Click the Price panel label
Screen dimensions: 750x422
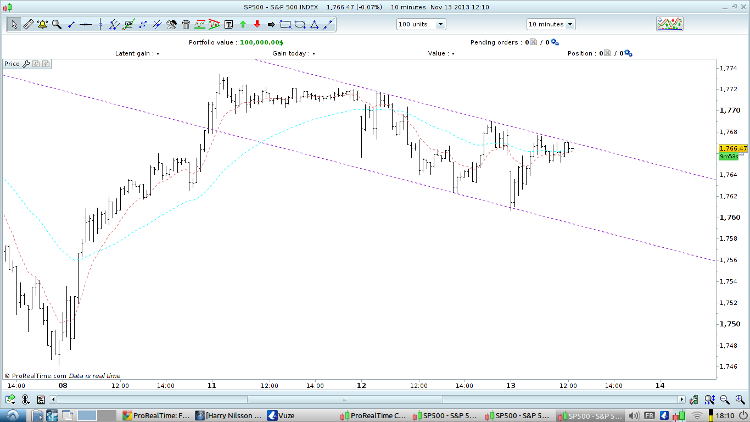[12, 64]
